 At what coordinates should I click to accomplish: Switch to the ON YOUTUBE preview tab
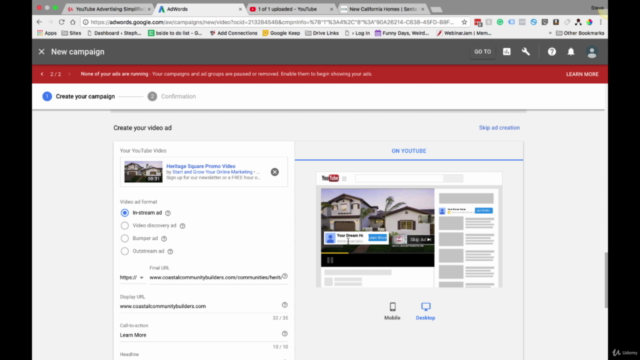click(x=409, y=151)
